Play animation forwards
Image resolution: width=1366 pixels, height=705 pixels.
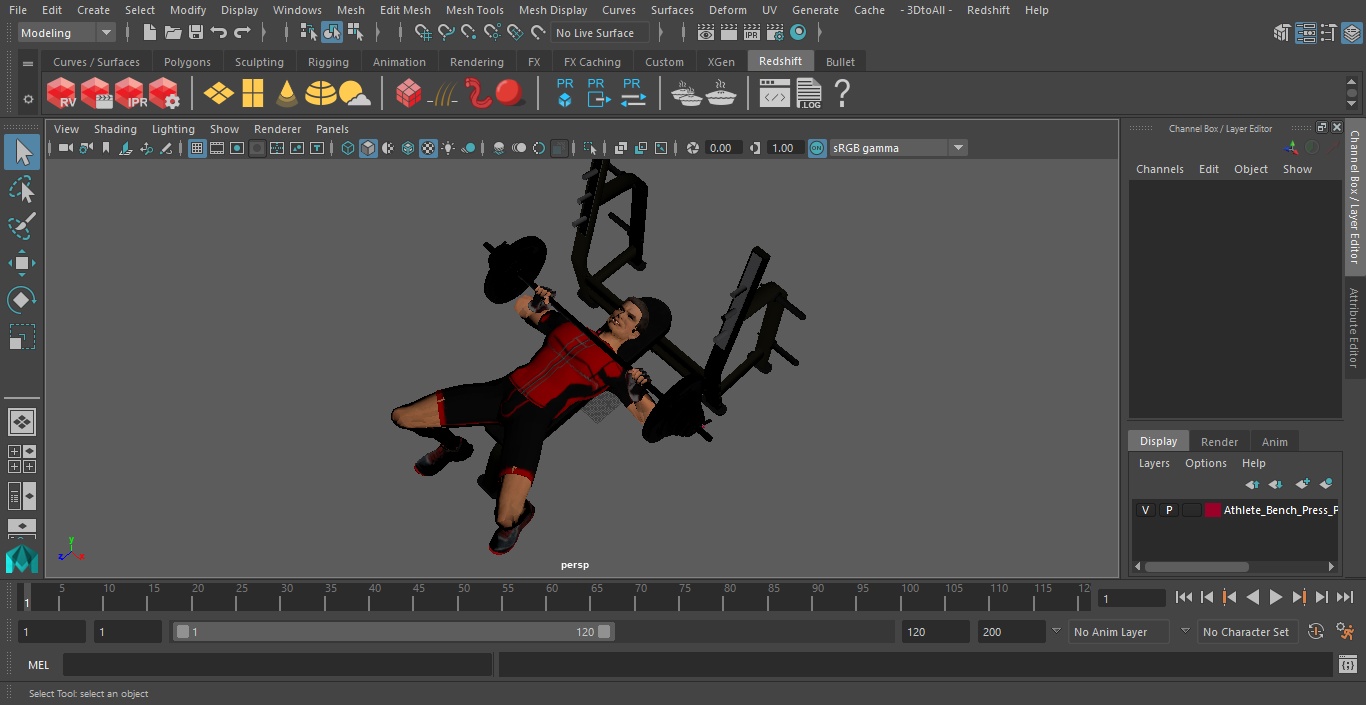click(1275, 597)
